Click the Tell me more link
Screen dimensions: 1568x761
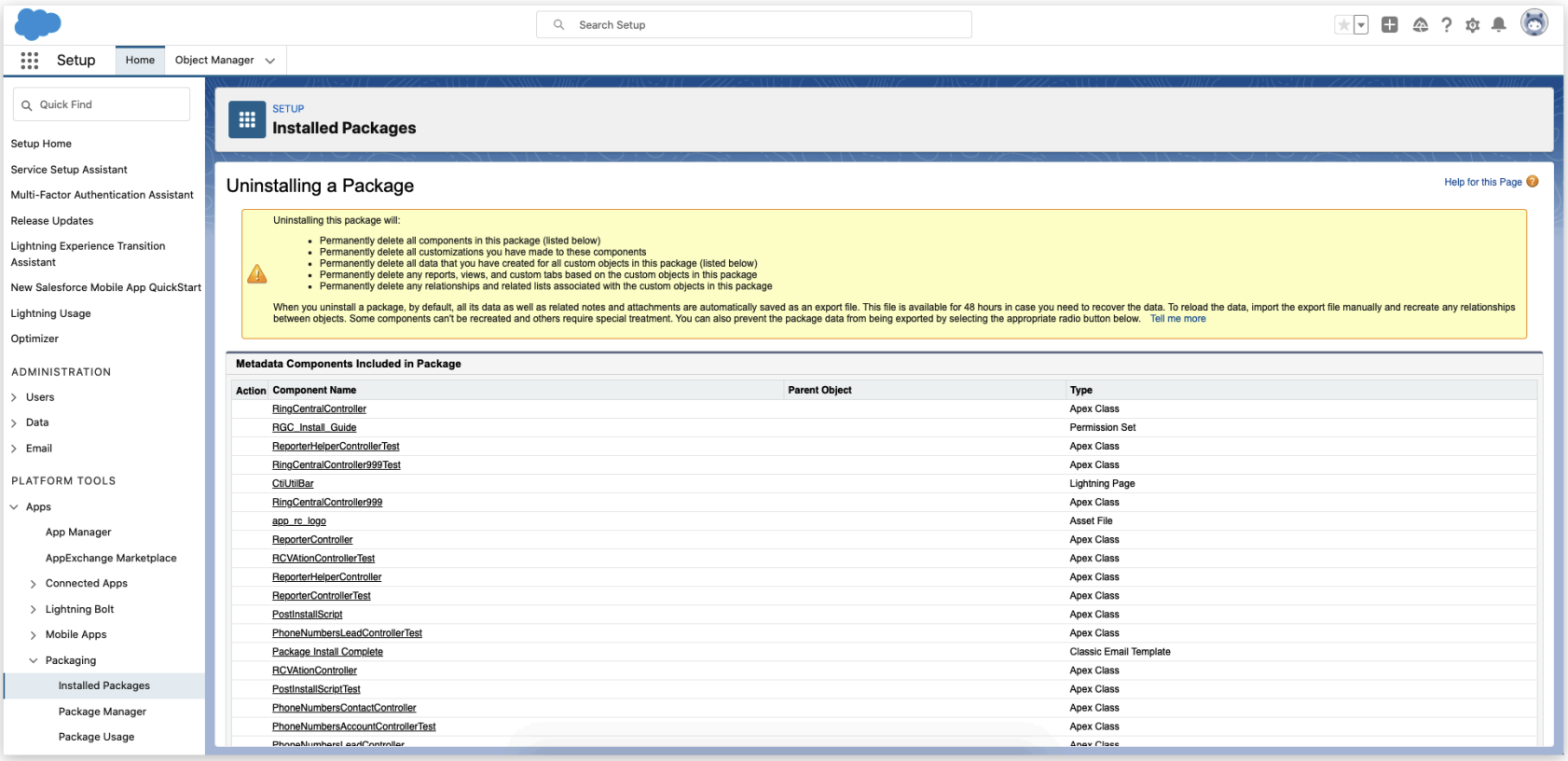point(1178,319)
